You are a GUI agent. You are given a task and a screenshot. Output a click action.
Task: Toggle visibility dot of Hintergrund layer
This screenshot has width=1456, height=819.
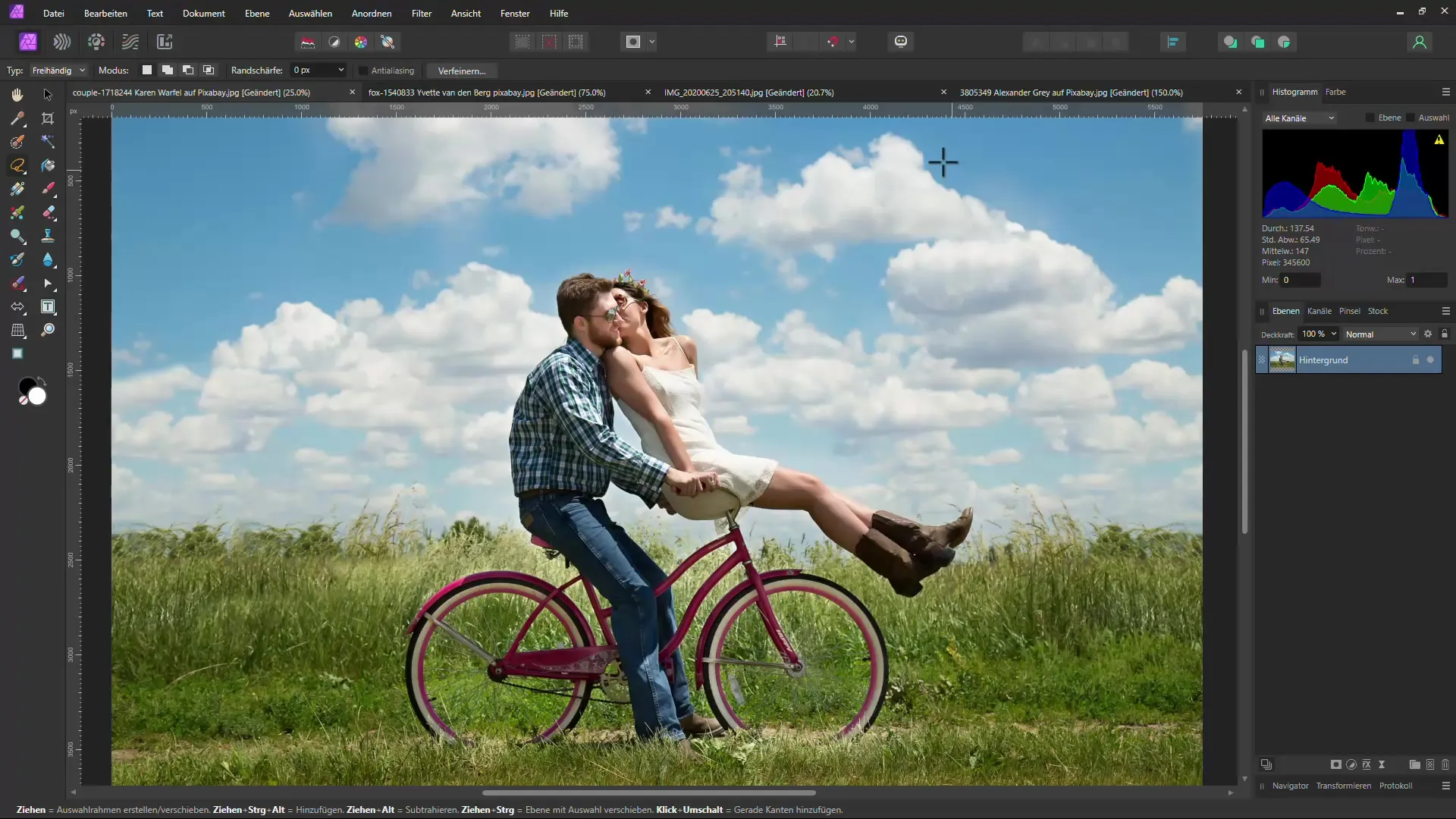1430,360
